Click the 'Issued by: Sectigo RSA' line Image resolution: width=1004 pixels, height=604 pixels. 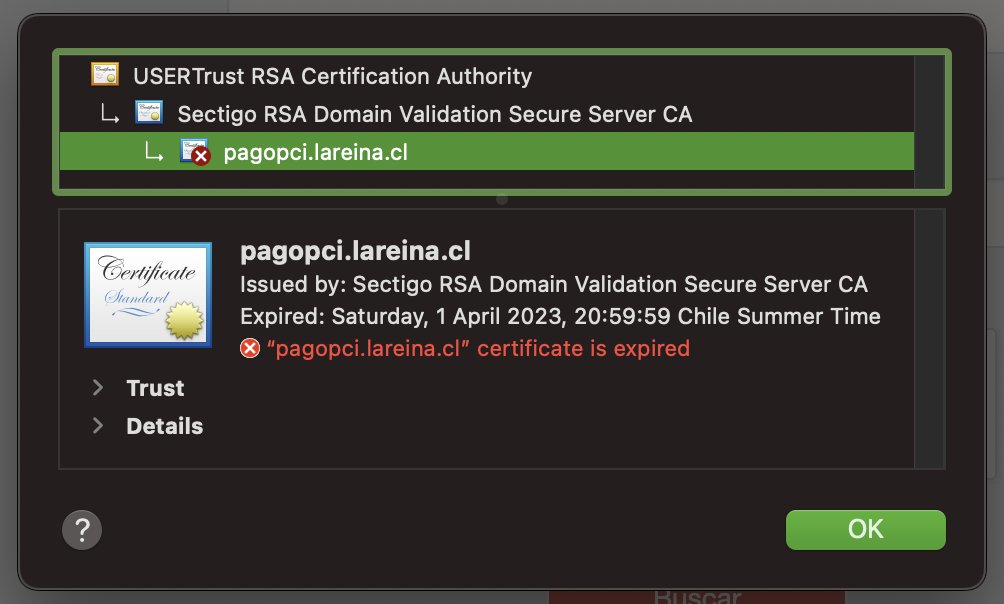pyautogui.click(x=554, y=284)
